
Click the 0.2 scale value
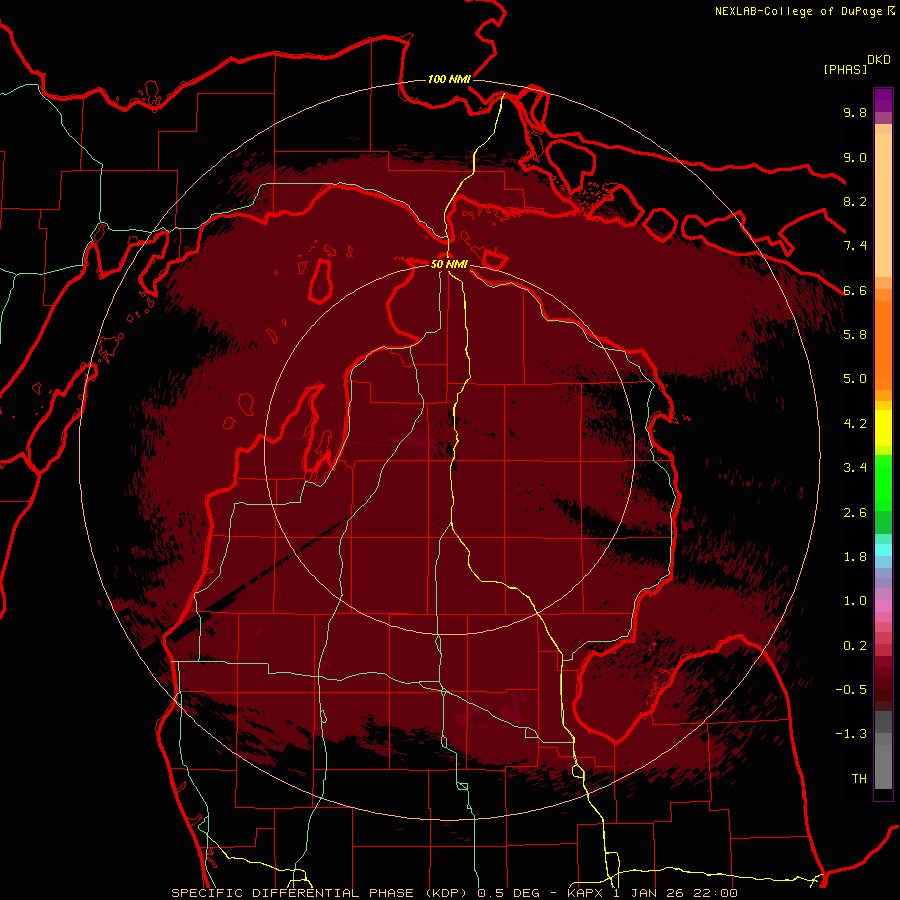pos(855,646)
